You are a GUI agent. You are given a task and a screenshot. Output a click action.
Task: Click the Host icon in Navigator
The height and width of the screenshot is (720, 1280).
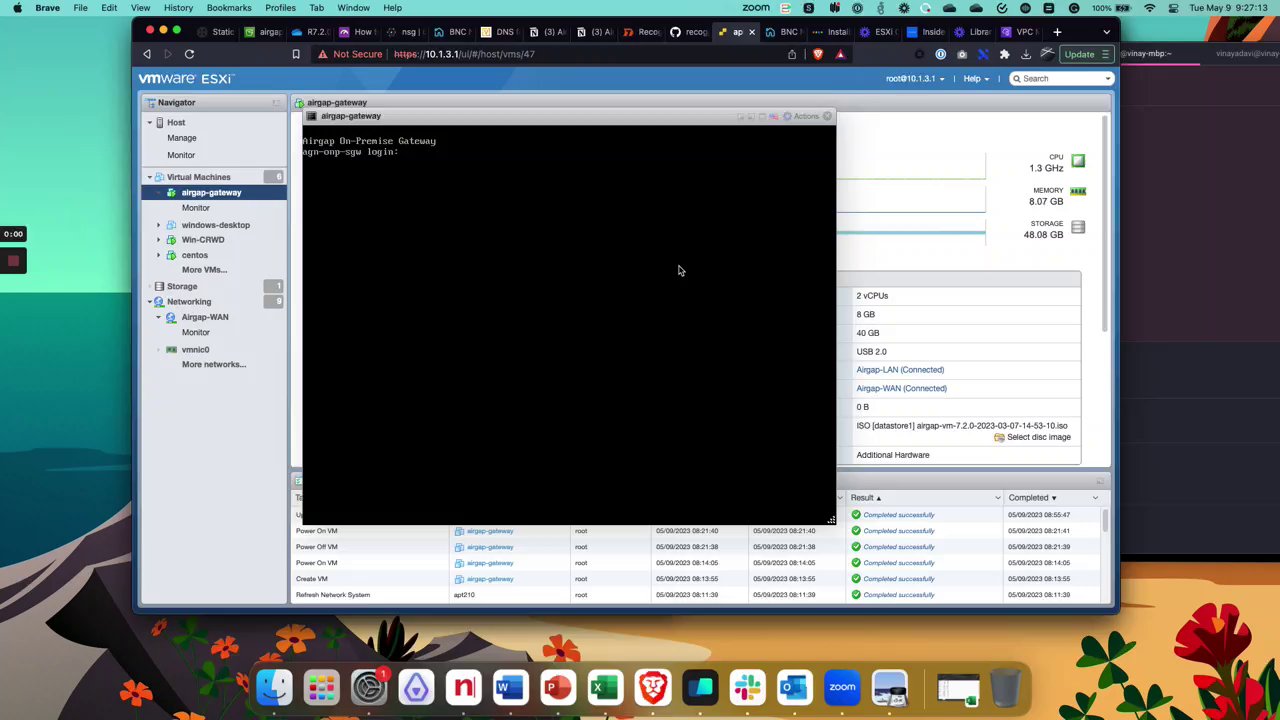coord(160,122)
